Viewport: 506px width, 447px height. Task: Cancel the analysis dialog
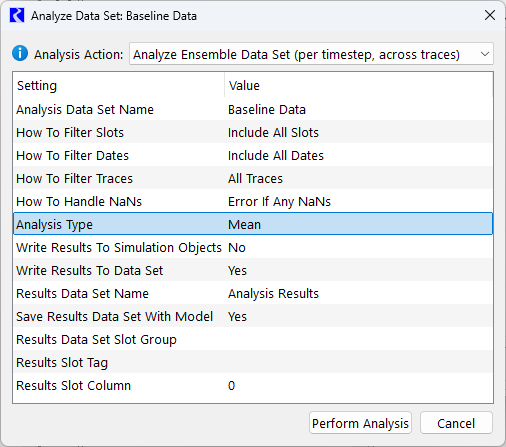pos(456,423)
